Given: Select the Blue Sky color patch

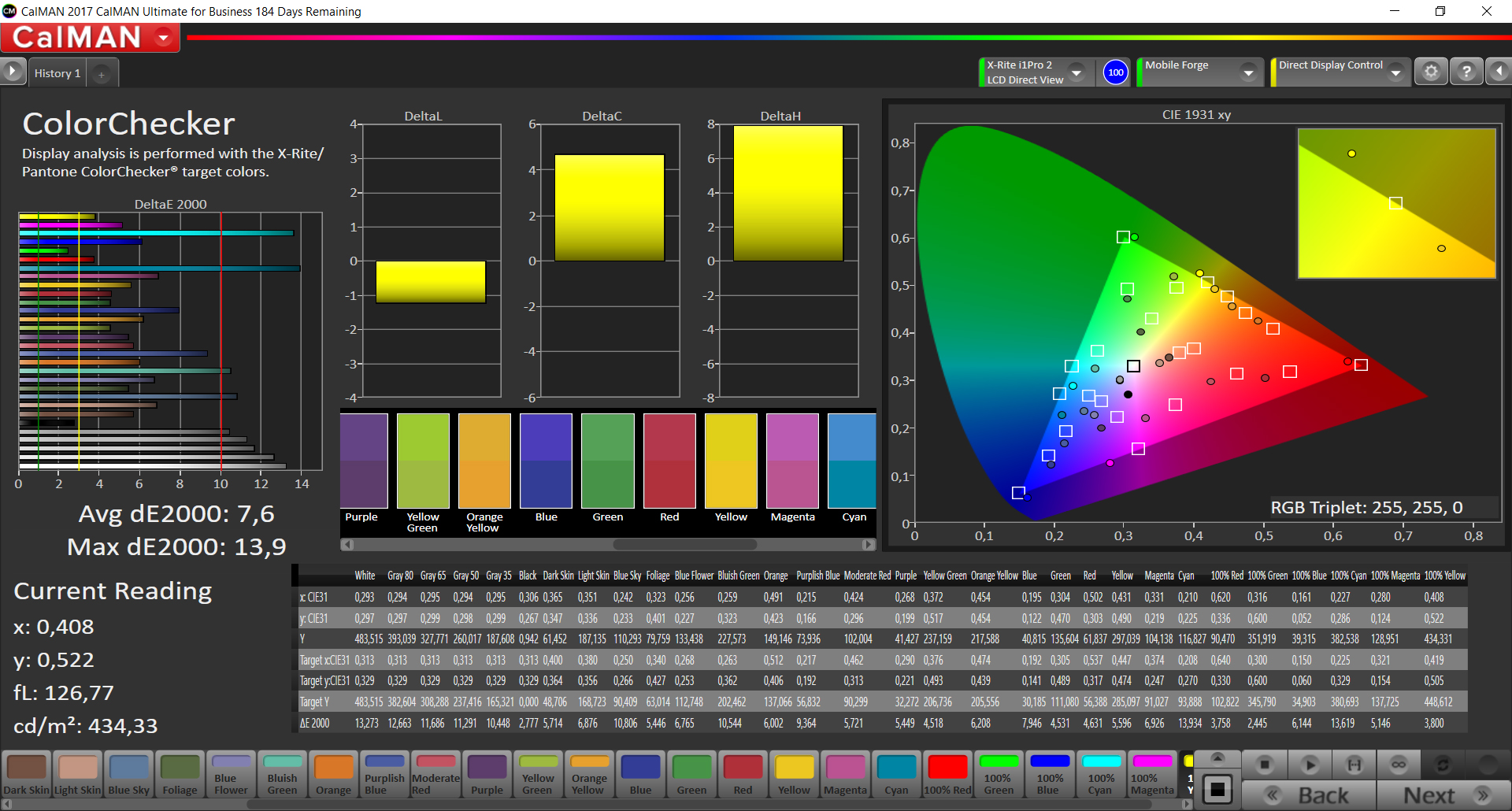Looking at the screenshot, I should tap(128, 775).
